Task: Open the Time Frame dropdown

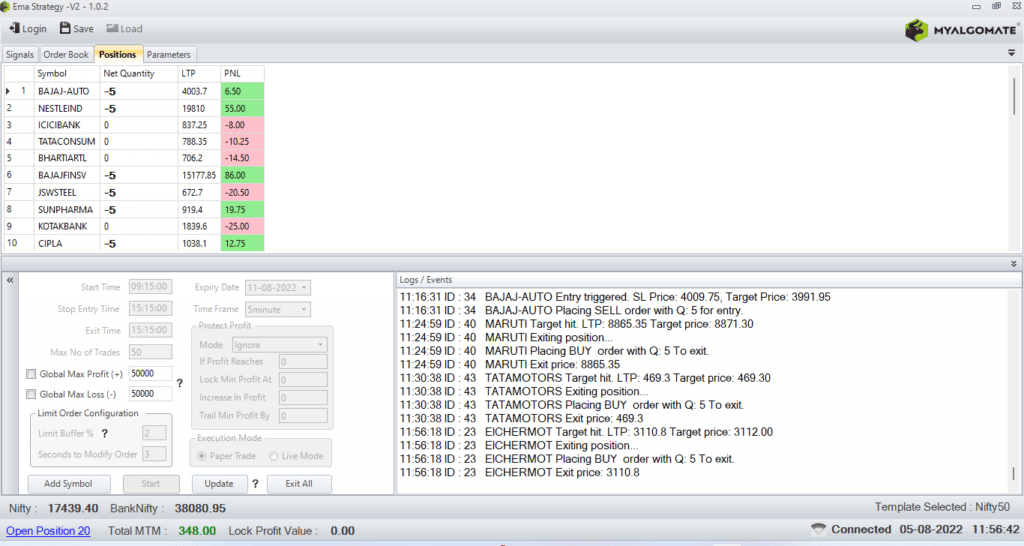Action: (x=304, y=310)
